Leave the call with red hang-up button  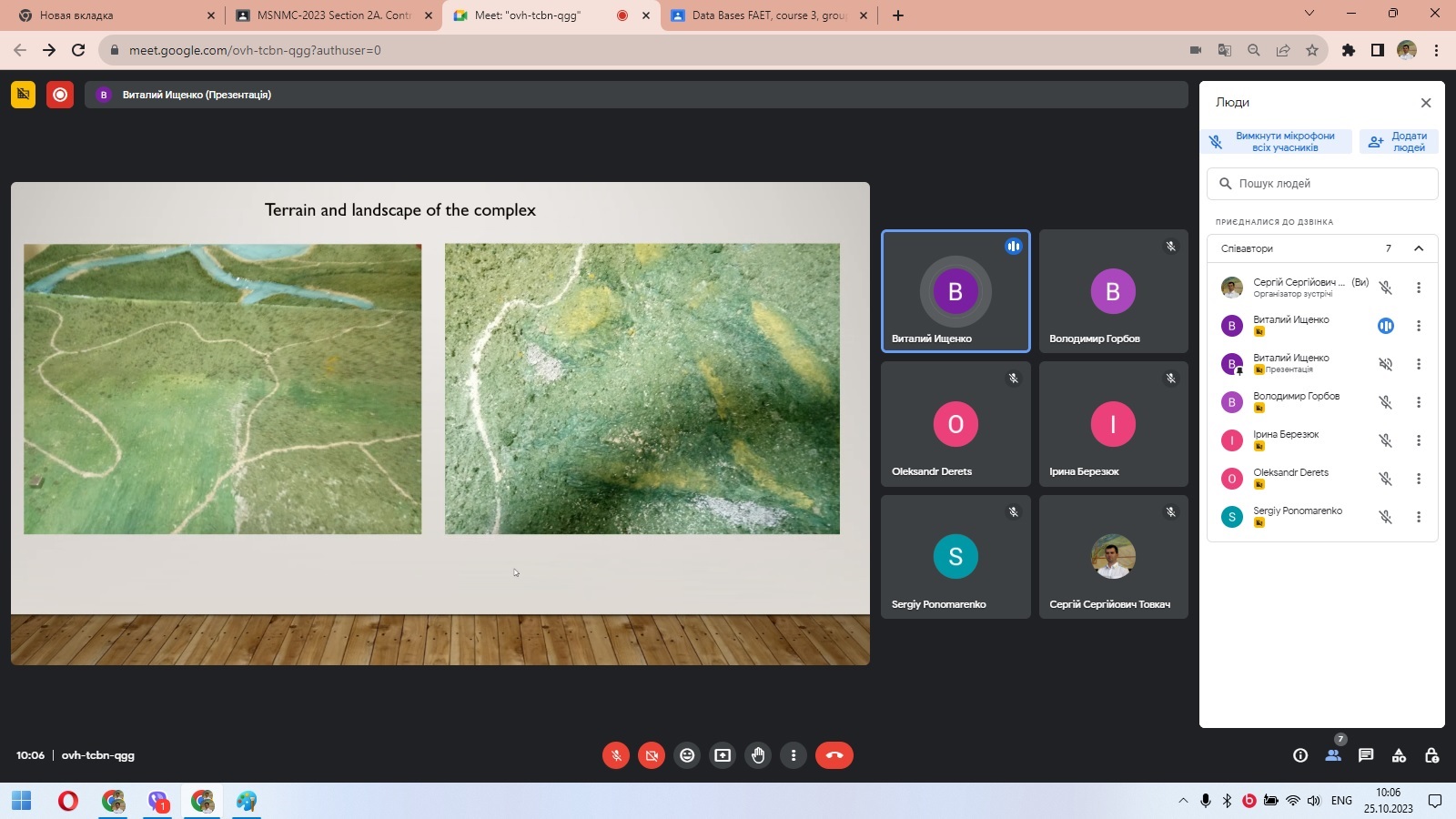(x=834, y=755)
